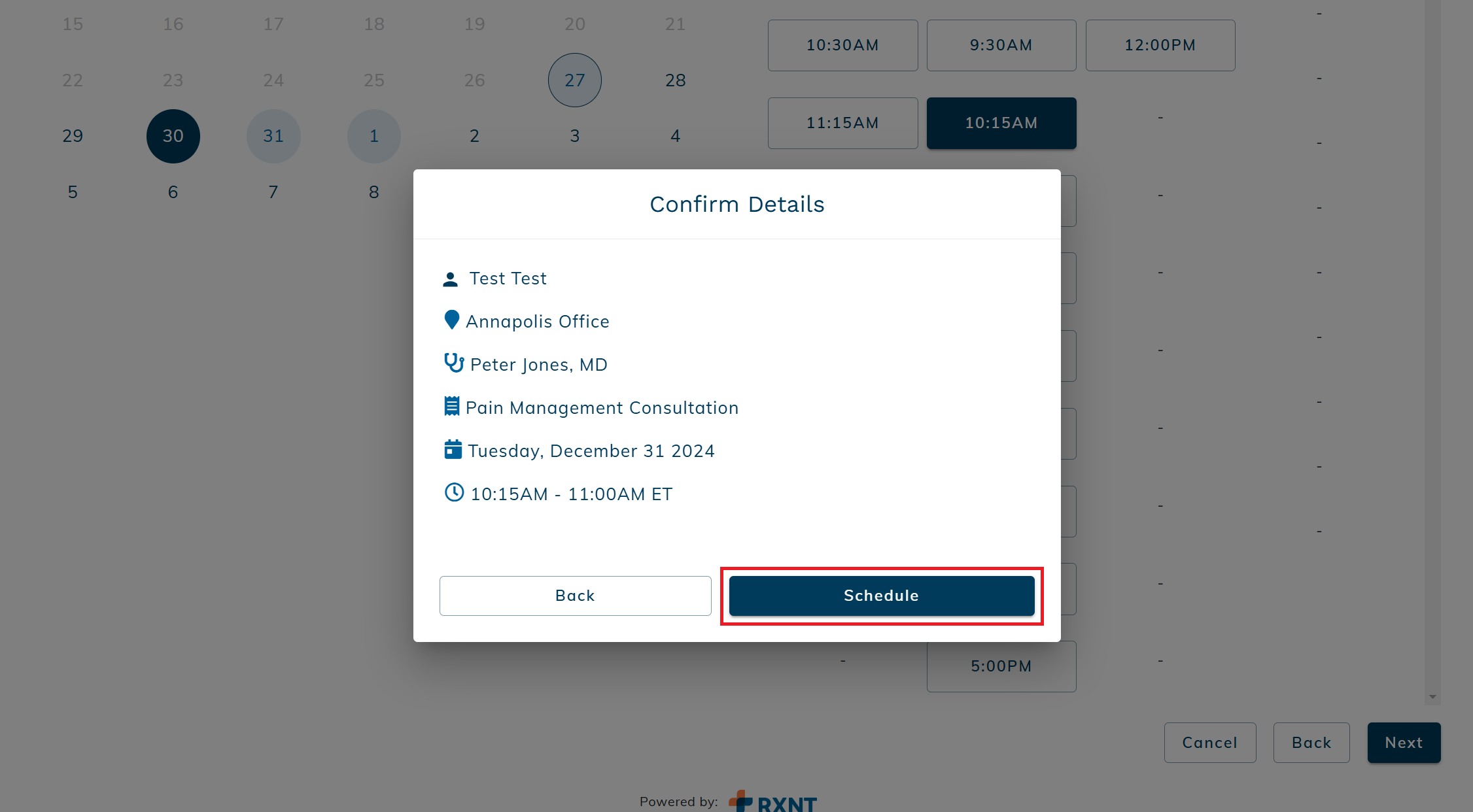Select the 11:15AM time slot
This screenshot has width=1473, height=812.
[x=842, y=123]
